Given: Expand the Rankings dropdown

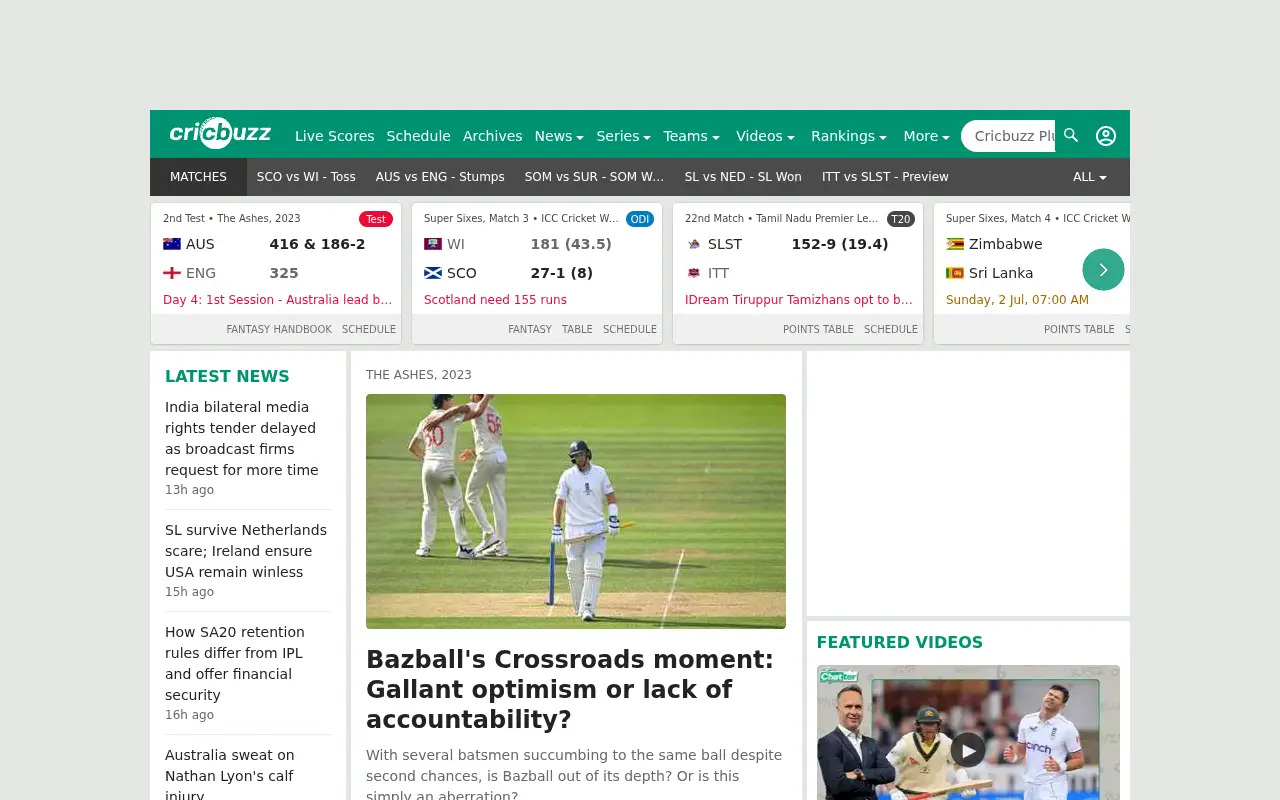Looking at the screenshot, I should (849, 136).
